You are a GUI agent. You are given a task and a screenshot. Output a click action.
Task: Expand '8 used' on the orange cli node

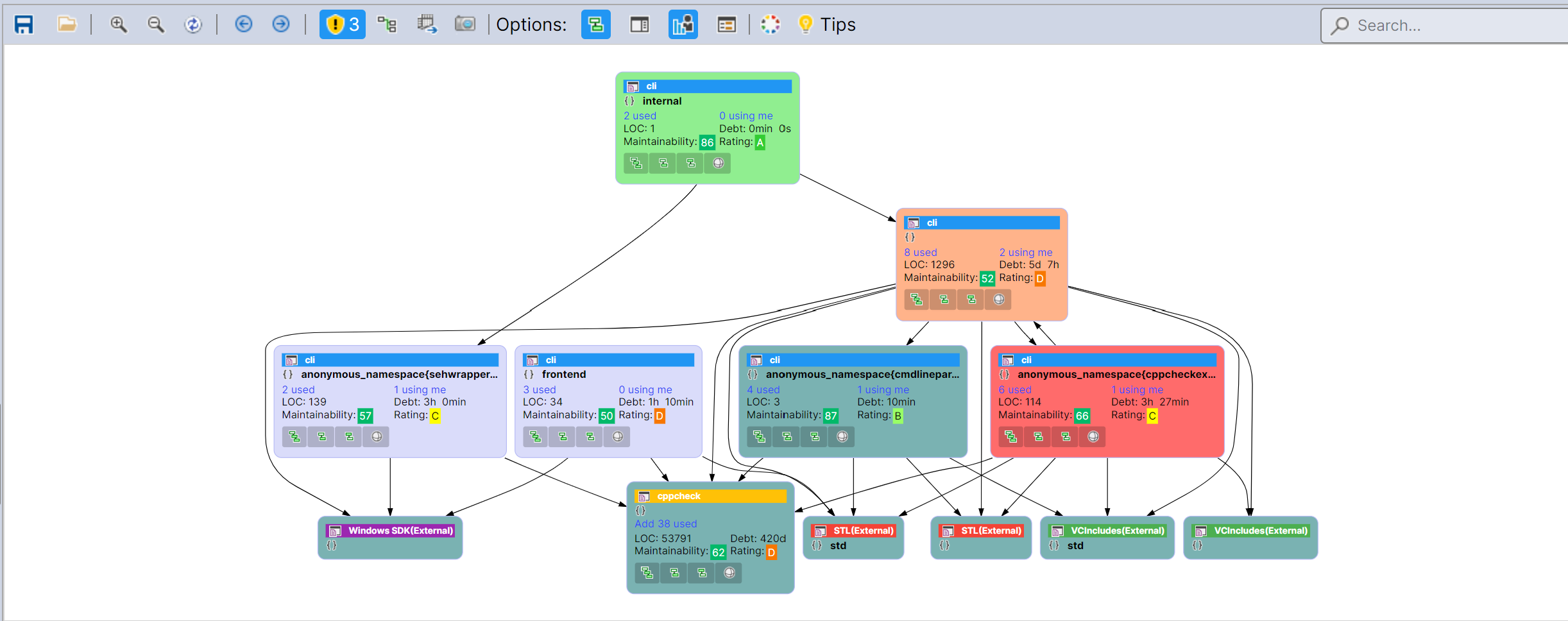tap(919, 252)
